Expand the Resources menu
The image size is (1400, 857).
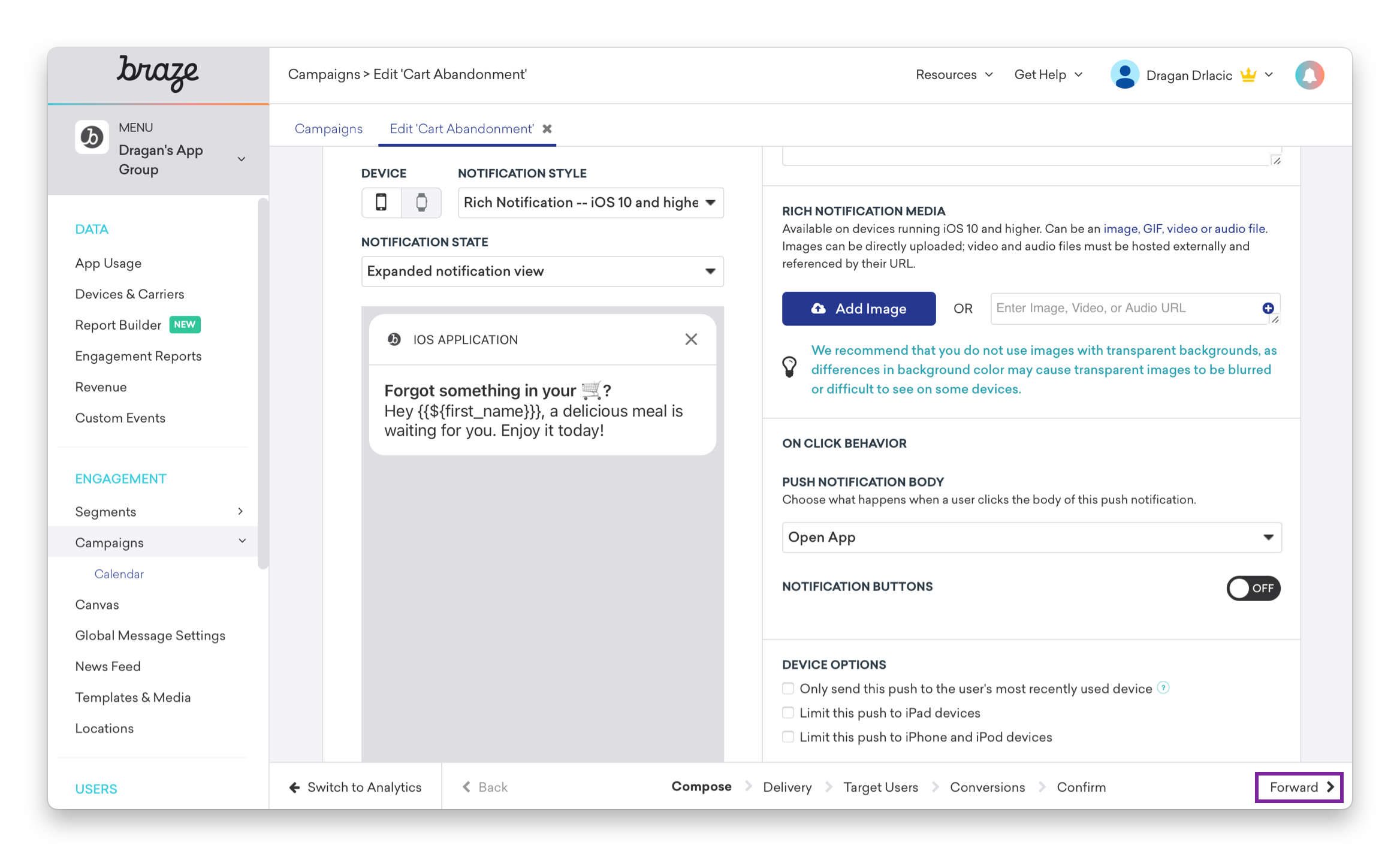coord(954,75)
